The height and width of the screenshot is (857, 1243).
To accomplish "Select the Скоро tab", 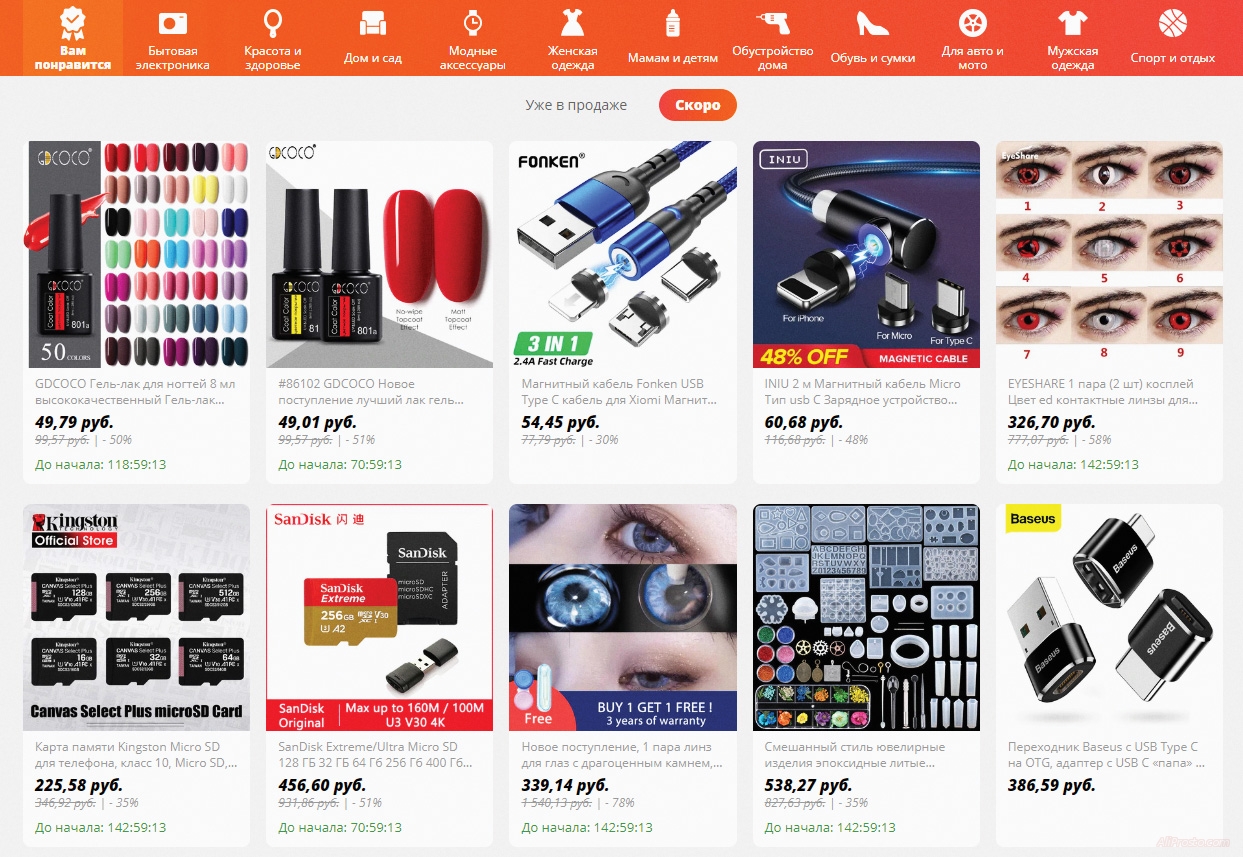I will click(x=697, y=105).
